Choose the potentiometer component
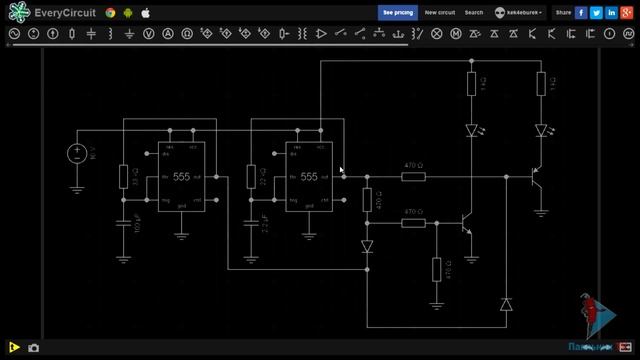Viewport: 640px width, 360px height. pyautogui.click(x=284, y=33)
